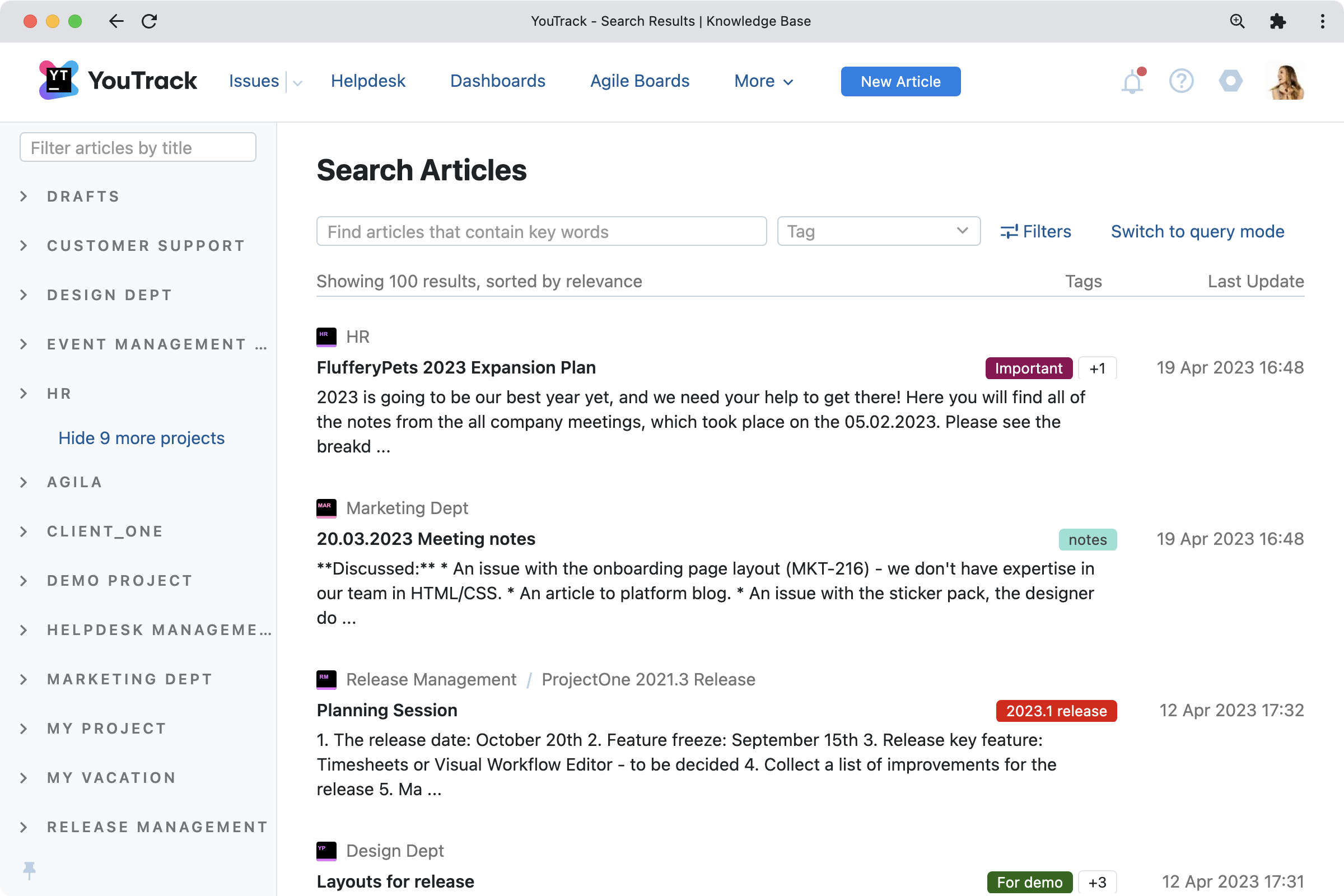Go to the Issues tab
This screenshot has height=896, width=1344.
coord(254,81)
